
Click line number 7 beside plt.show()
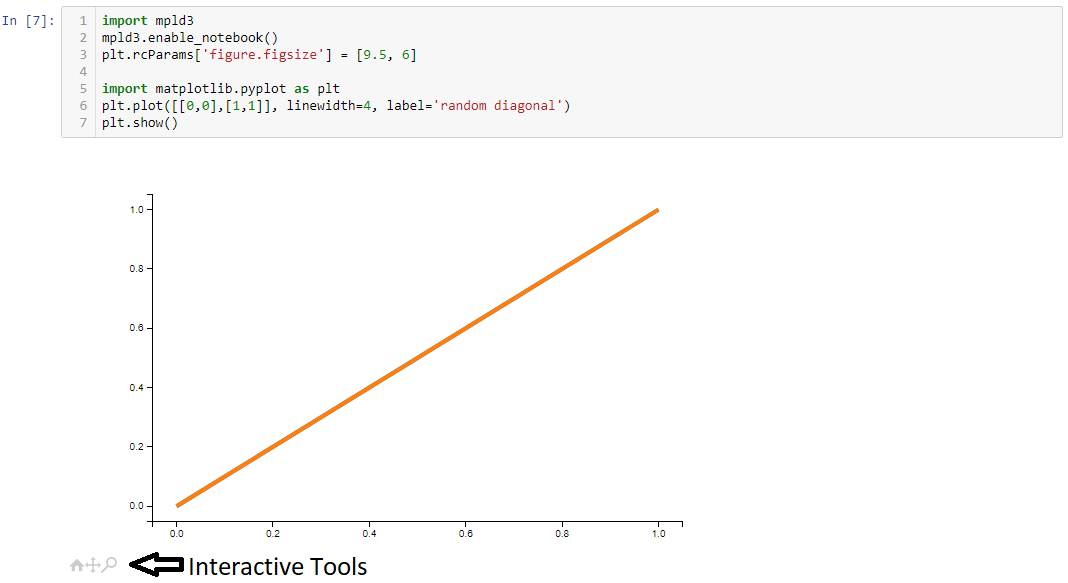[x=82, y=122]
